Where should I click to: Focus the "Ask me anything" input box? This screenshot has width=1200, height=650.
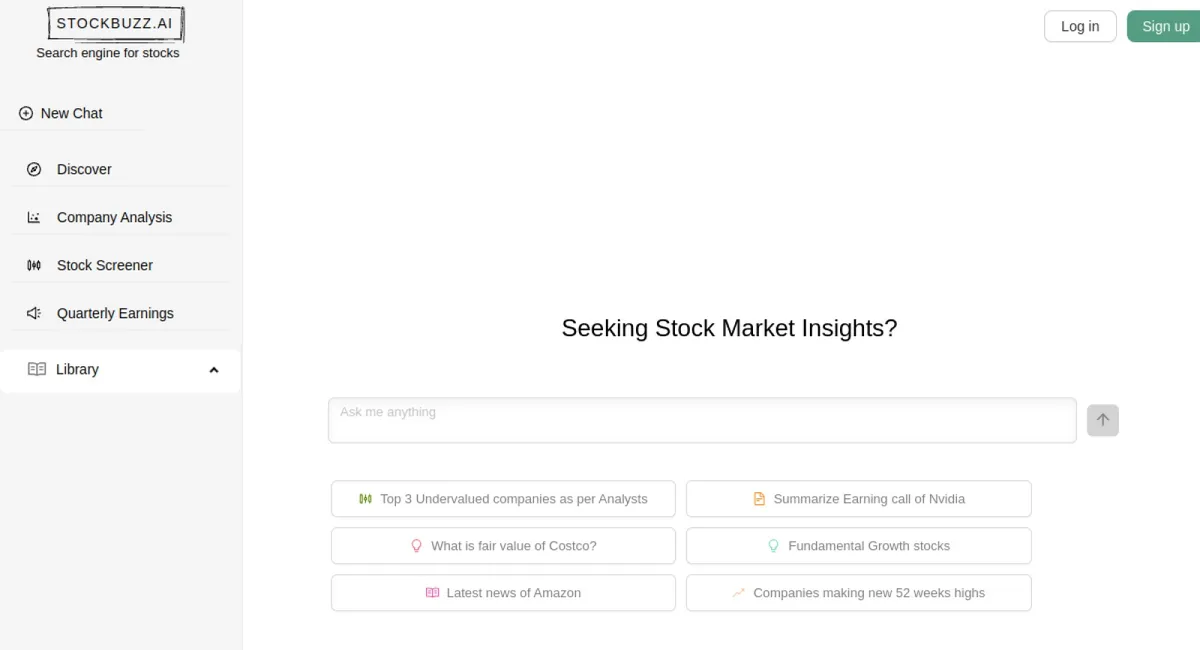(x=702, y=420)
